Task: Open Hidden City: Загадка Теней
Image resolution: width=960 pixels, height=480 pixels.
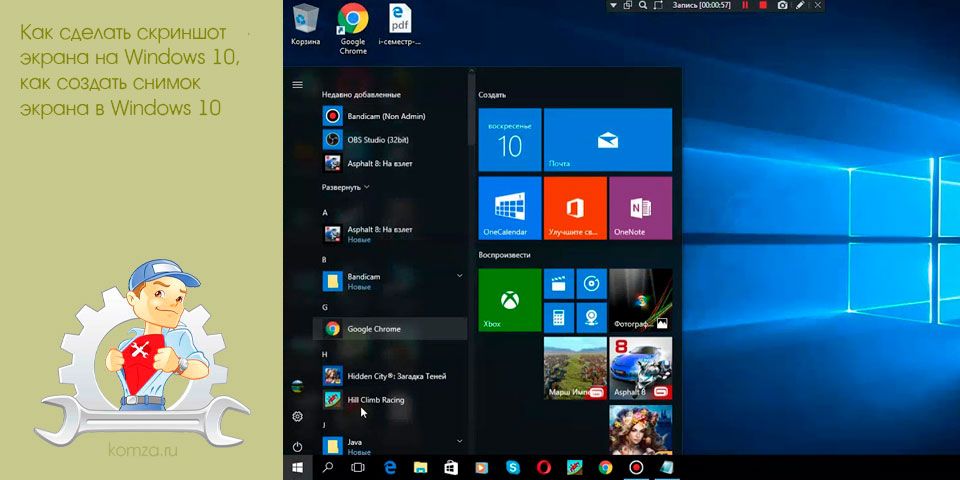Action: (x=389, y=376)
